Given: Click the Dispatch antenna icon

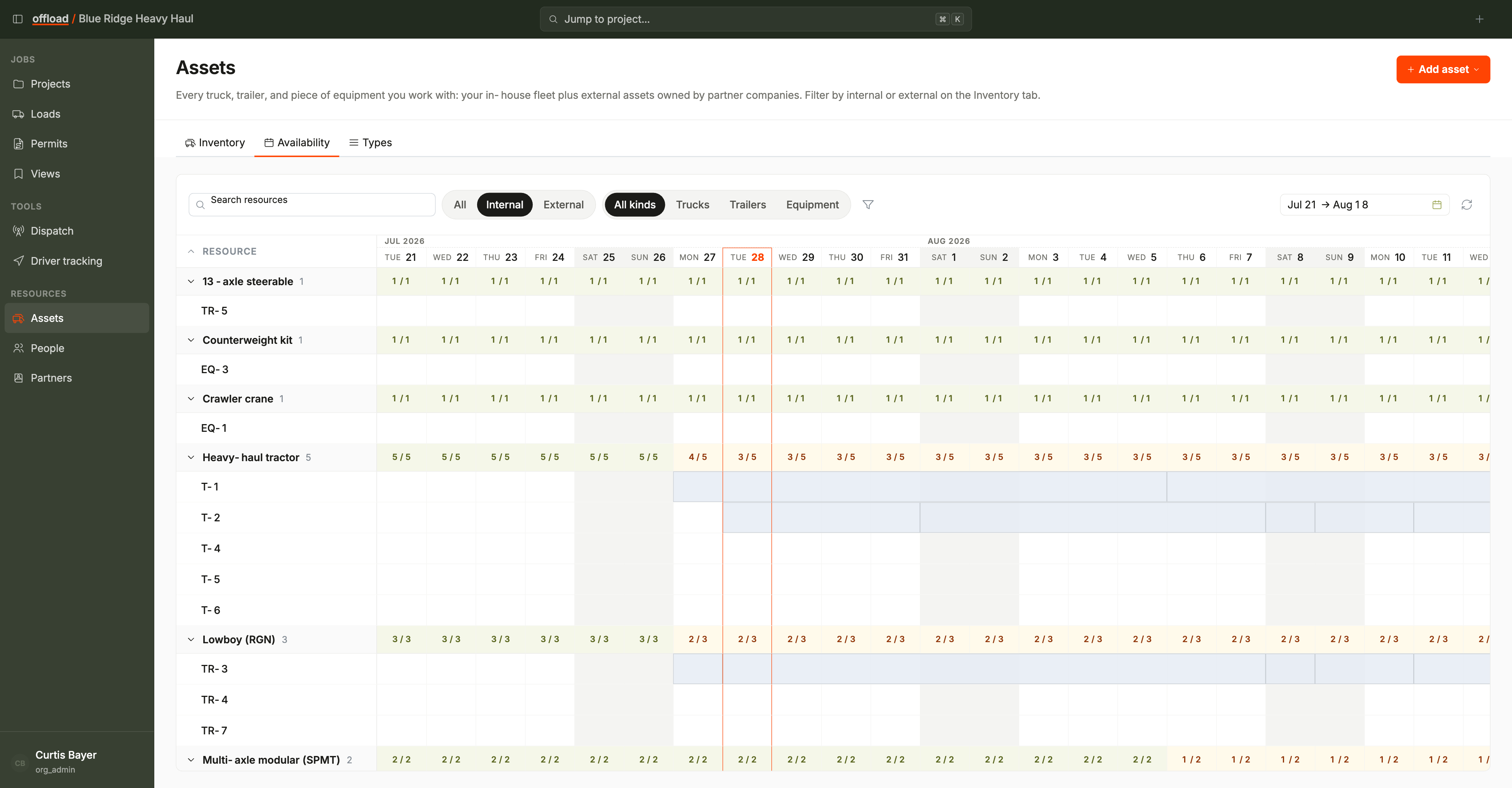Looking at the screenshot, I should coord(19,231).
